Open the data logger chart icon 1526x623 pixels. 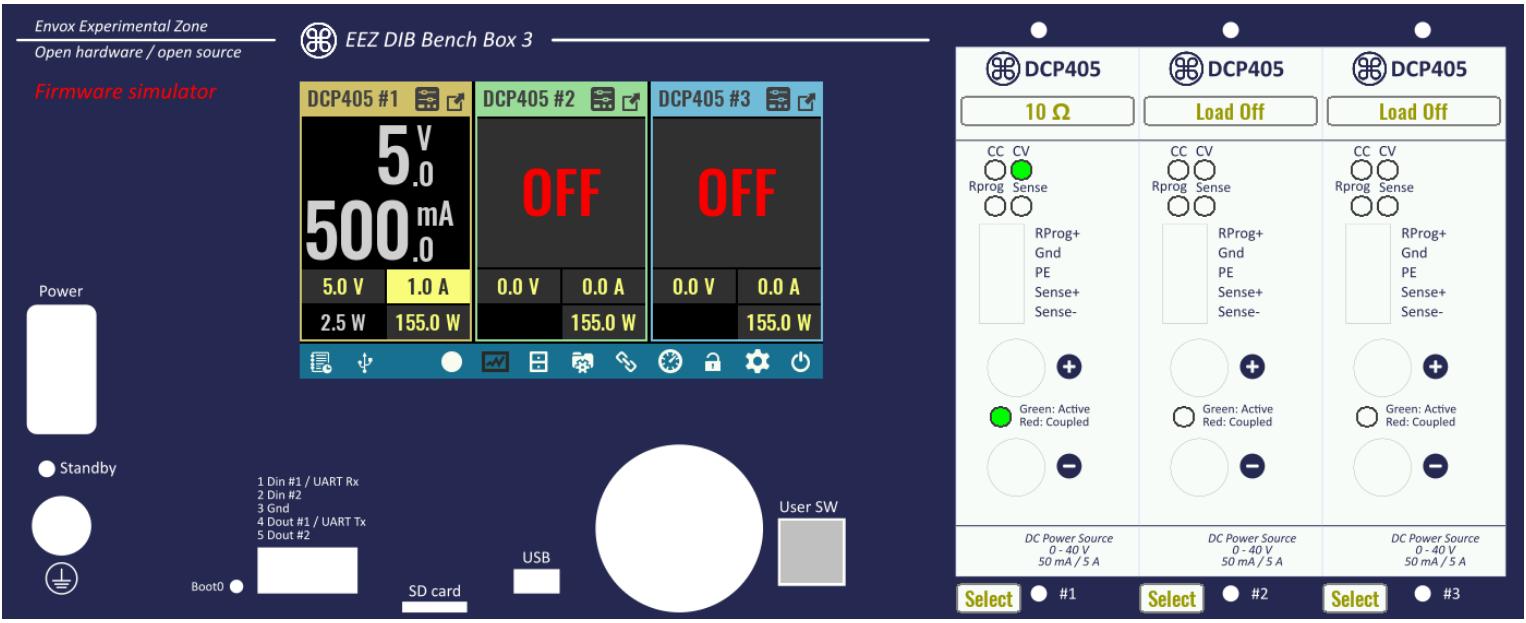click(495, 362)
